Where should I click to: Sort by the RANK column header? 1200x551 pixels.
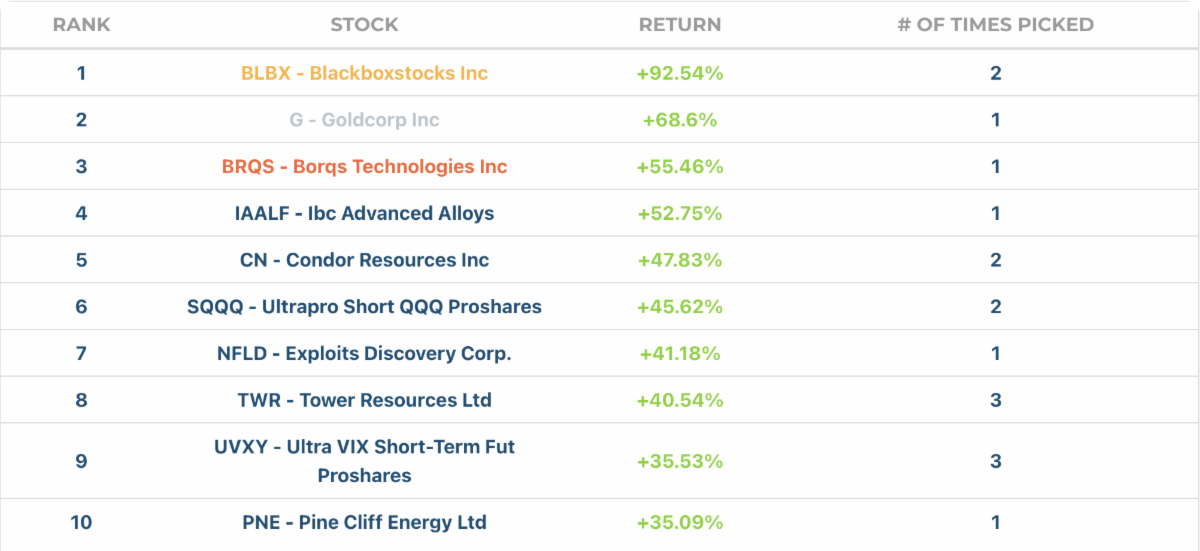pos(81,25)
